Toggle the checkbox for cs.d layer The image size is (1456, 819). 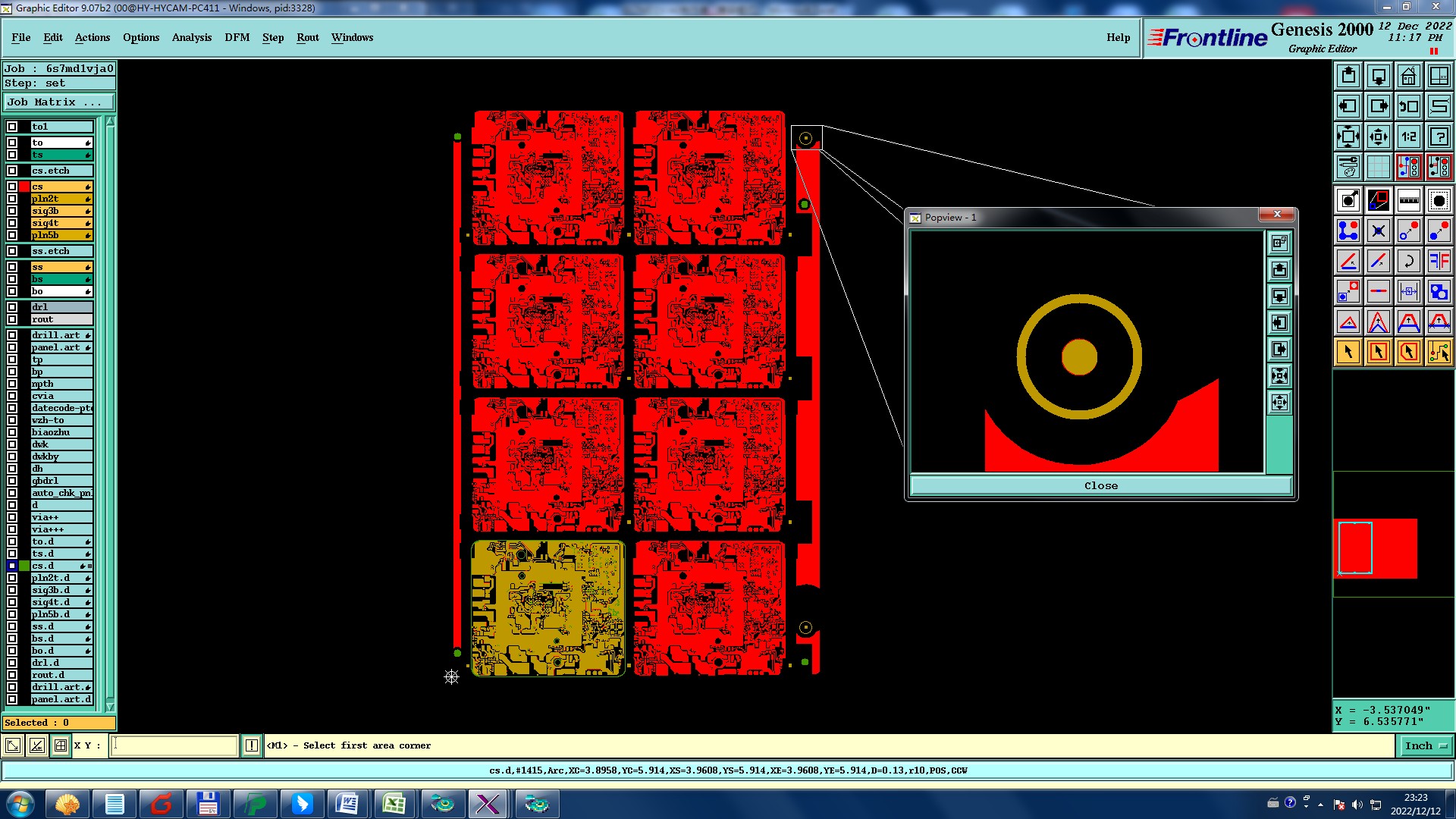[x=12, y=566]
